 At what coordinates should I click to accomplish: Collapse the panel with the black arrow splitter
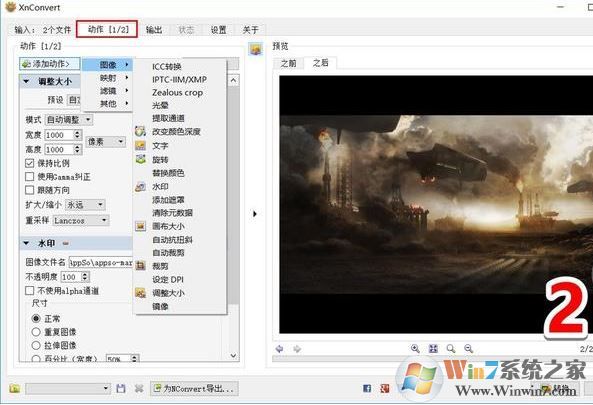[x=255, y=214]
